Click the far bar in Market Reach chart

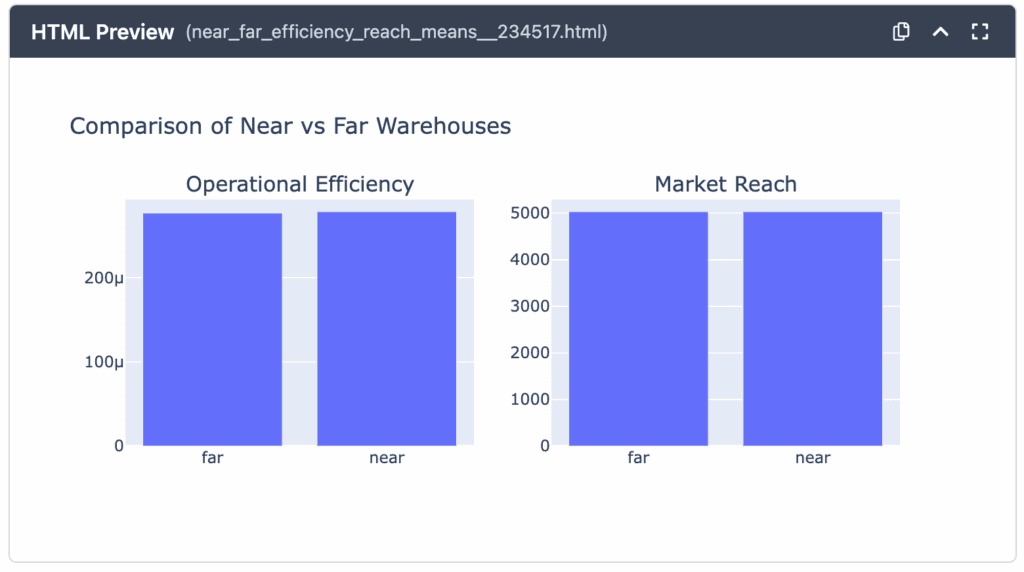638,328
